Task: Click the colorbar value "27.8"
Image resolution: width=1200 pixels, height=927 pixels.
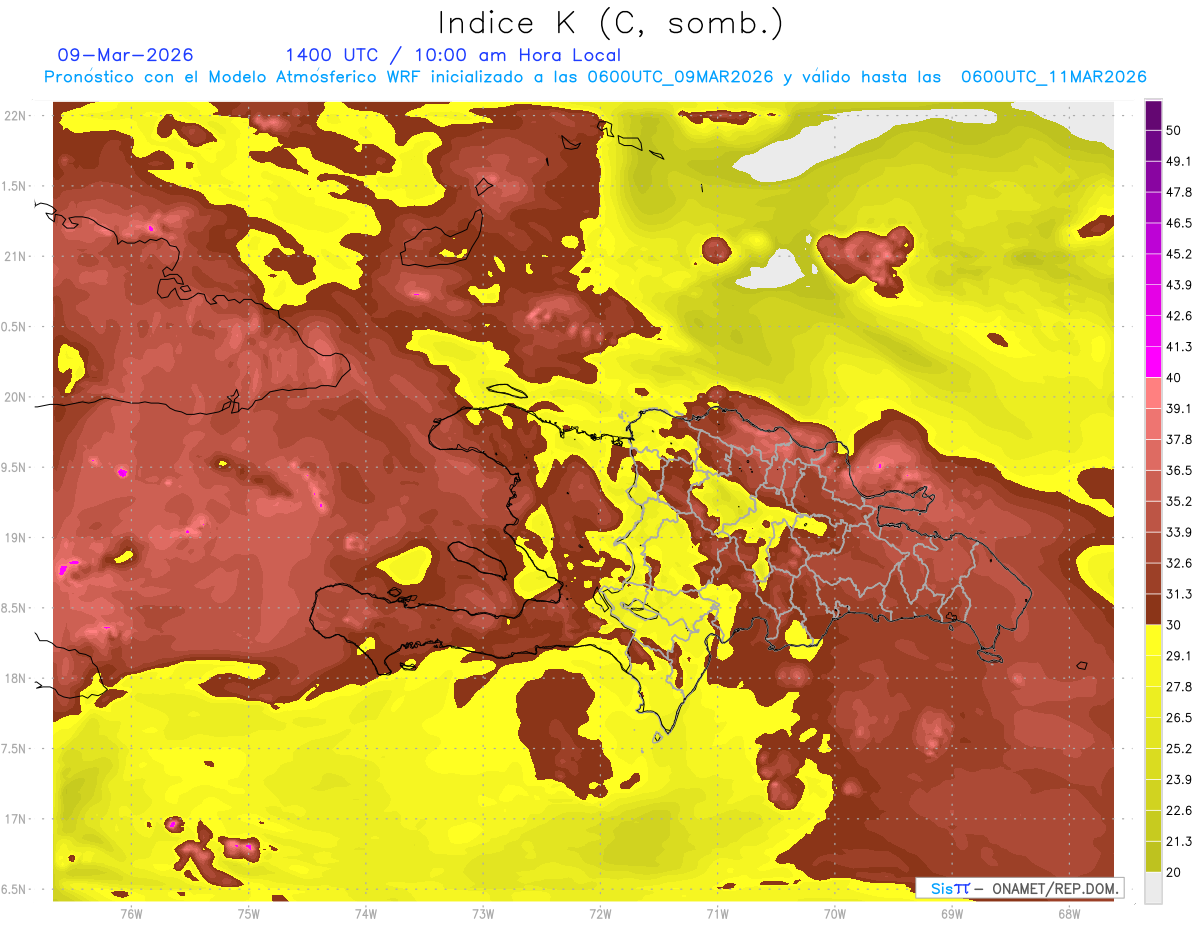Action: click(1179, 687)
